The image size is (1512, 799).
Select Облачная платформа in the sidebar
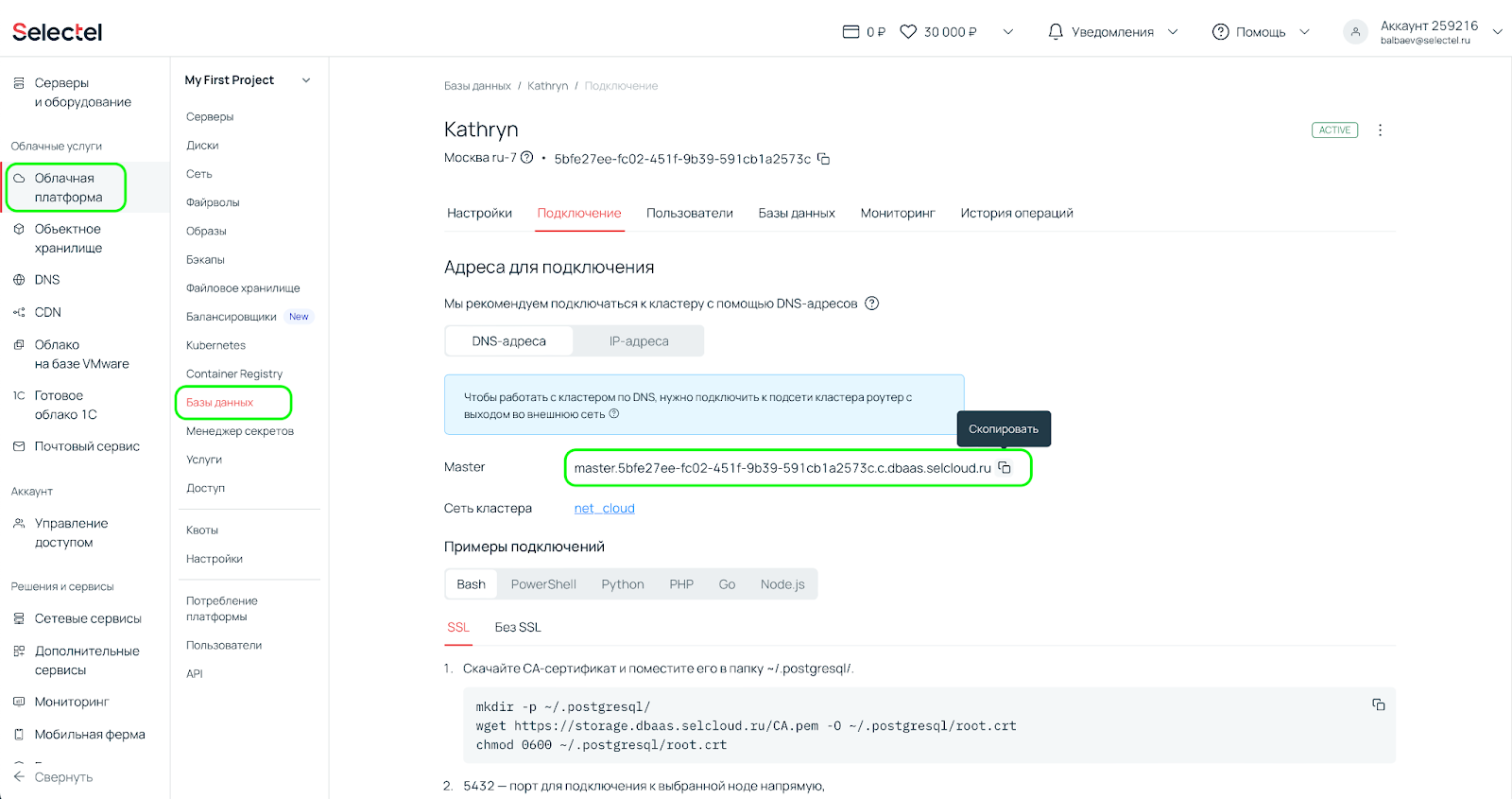(66, 187)
